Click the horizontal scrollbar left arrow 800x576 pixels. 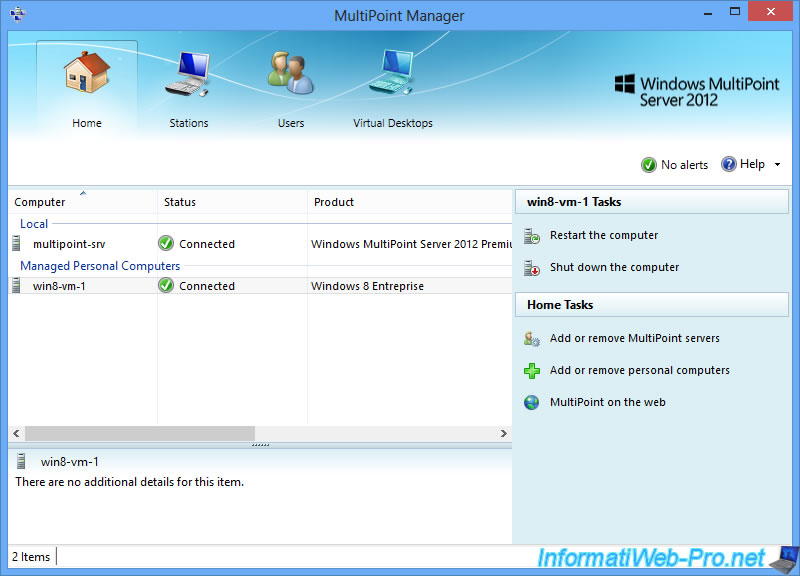pos(16,434)
